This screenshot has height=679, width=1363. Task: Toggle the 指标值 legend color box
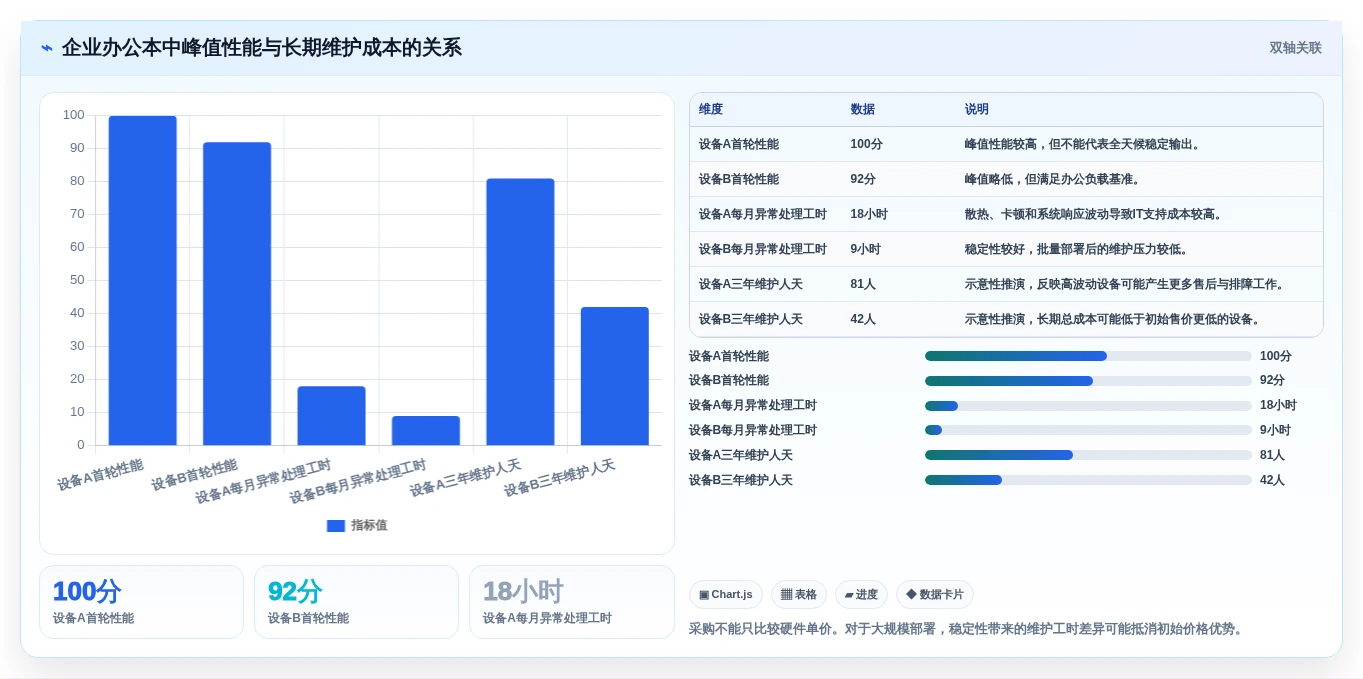[336, 525]
